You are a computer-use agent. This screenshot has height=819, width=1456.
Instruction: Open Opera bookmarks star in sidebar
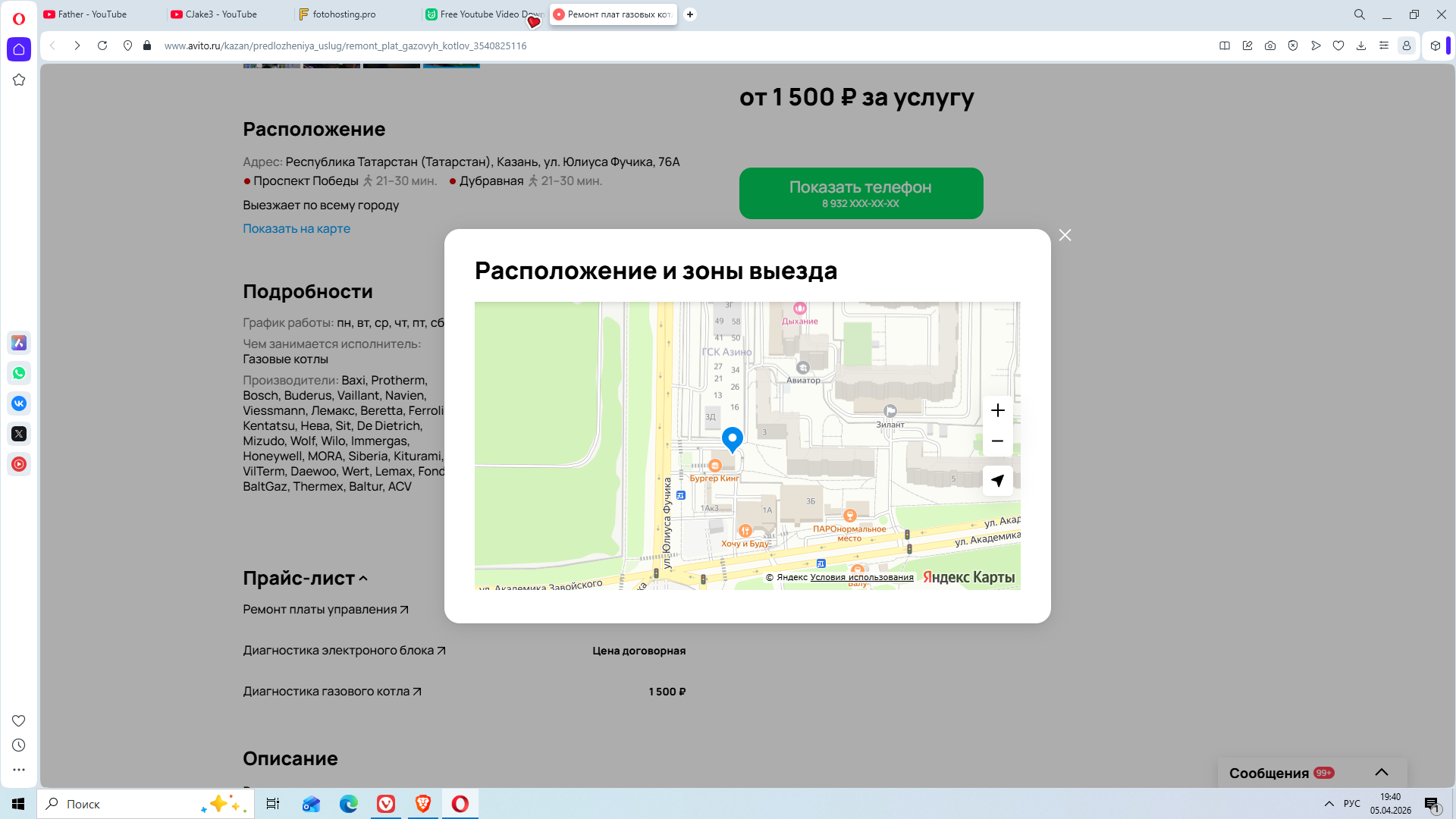(x=19, y=80)
